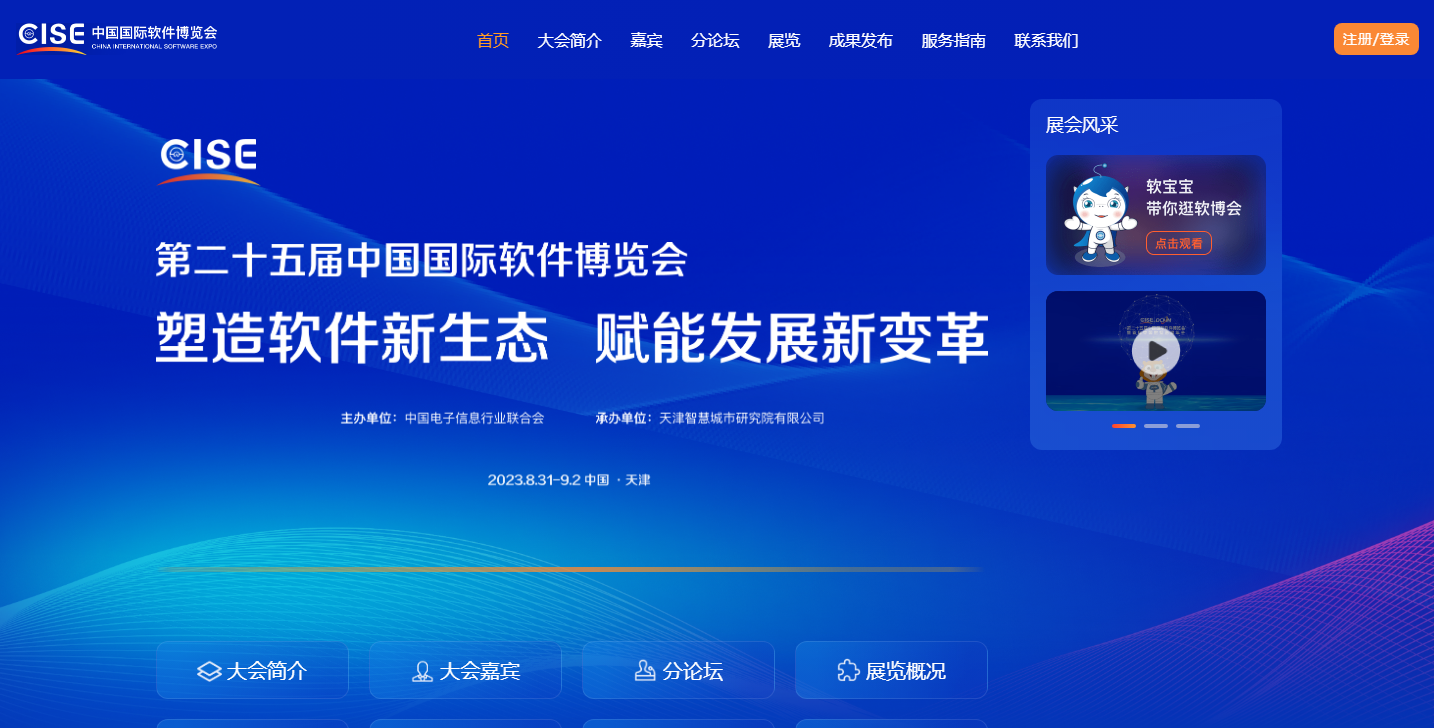This screenshot has height=728, width=1434.
Task: Click the 点击观看 button
Action: point(1179,243)
